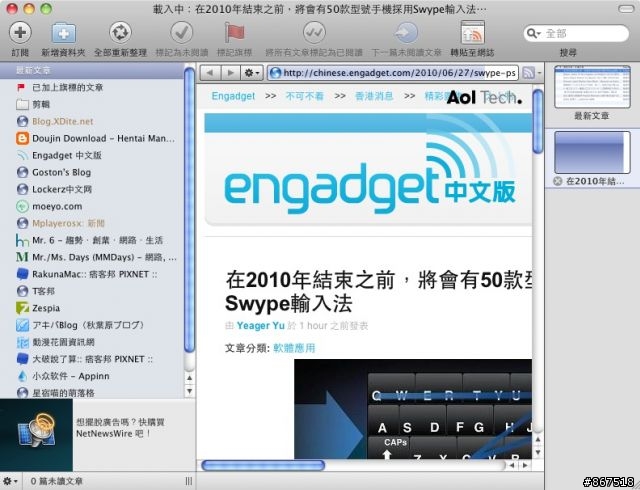The height and width of the screenshot is (490, 640).
Task: Select the flagged articles row
Action: click(92, 87)
